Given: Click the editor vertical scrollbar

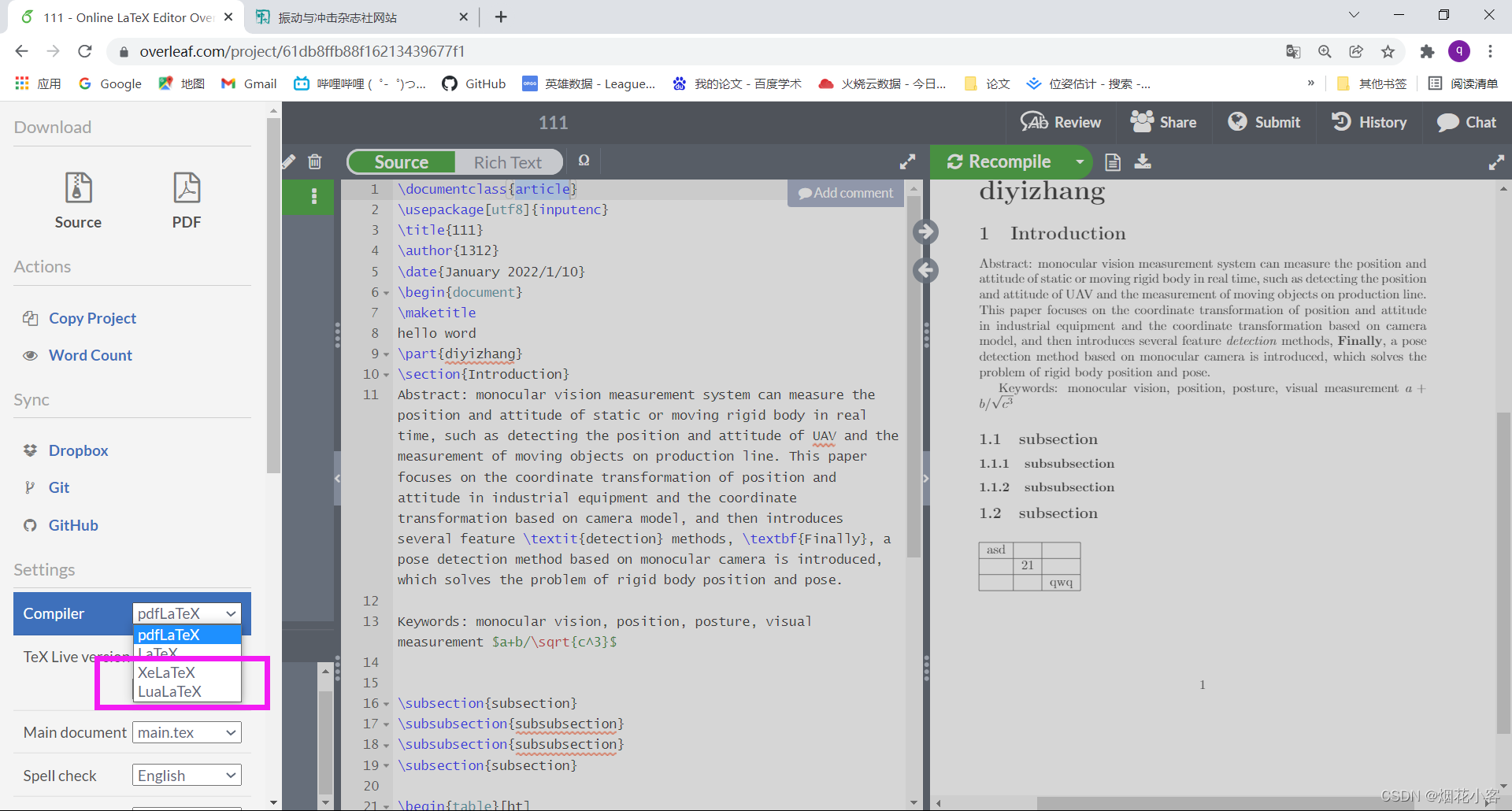Looking at the screenshot, I should click(x=913, y=376).
